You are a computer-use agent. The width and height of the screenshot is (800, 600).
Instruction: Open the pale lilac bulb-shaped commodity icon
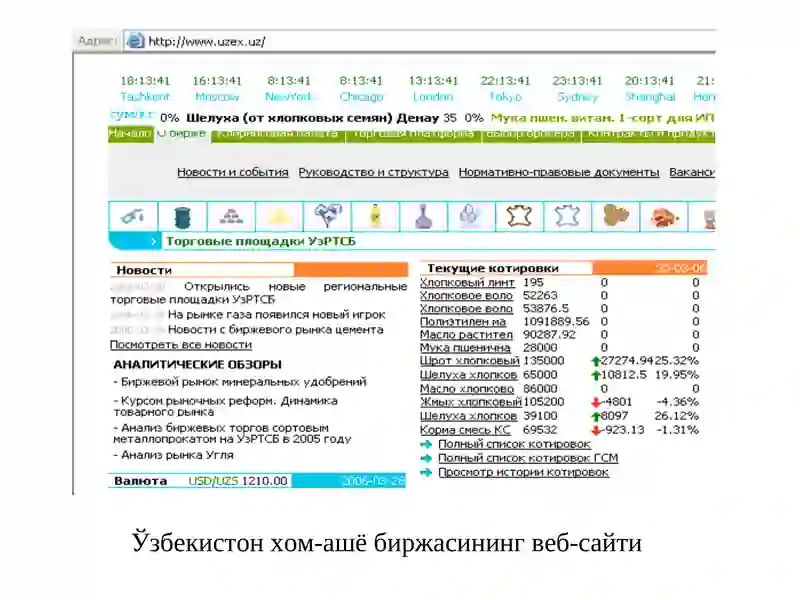tap(471, 216)
